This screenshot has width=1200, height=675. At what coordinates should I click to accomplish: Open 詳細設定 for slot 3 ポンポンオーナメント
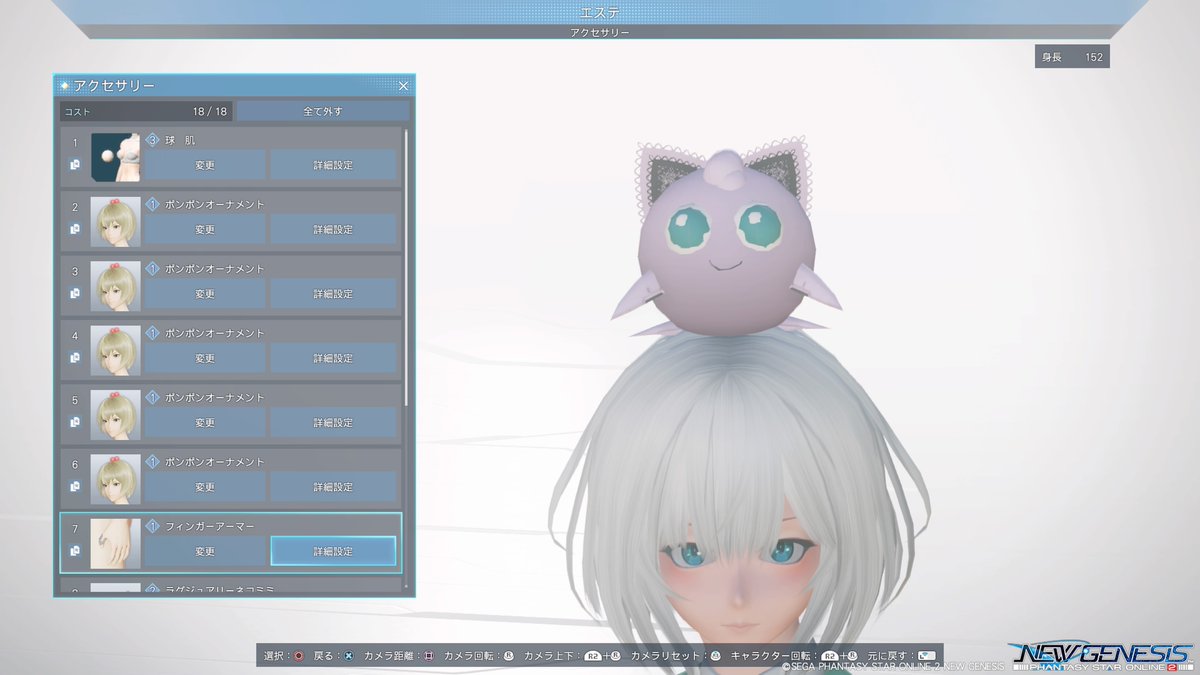point(333,294)
